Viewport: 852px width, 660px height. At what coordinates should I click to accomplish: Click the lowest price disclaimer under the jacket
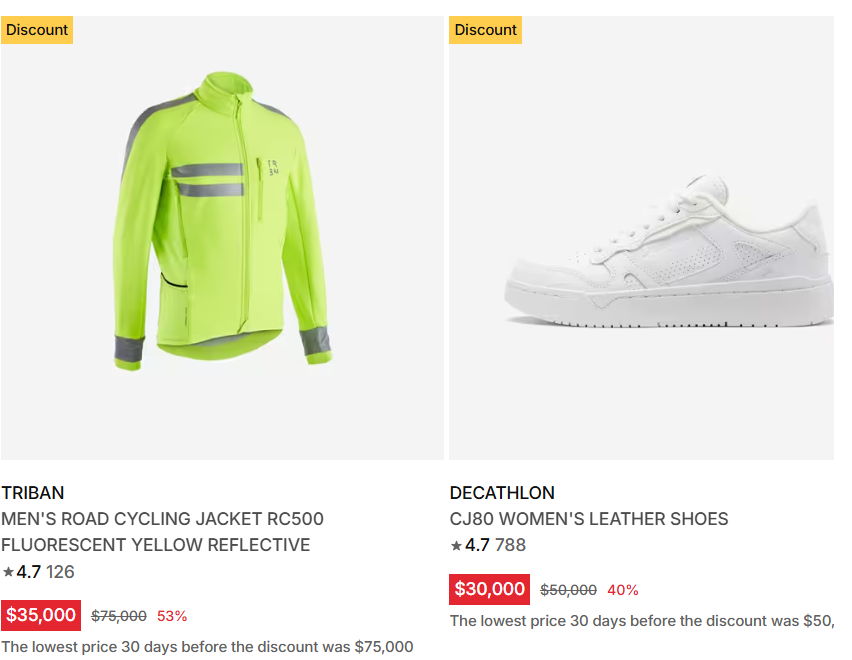[206, 647]
